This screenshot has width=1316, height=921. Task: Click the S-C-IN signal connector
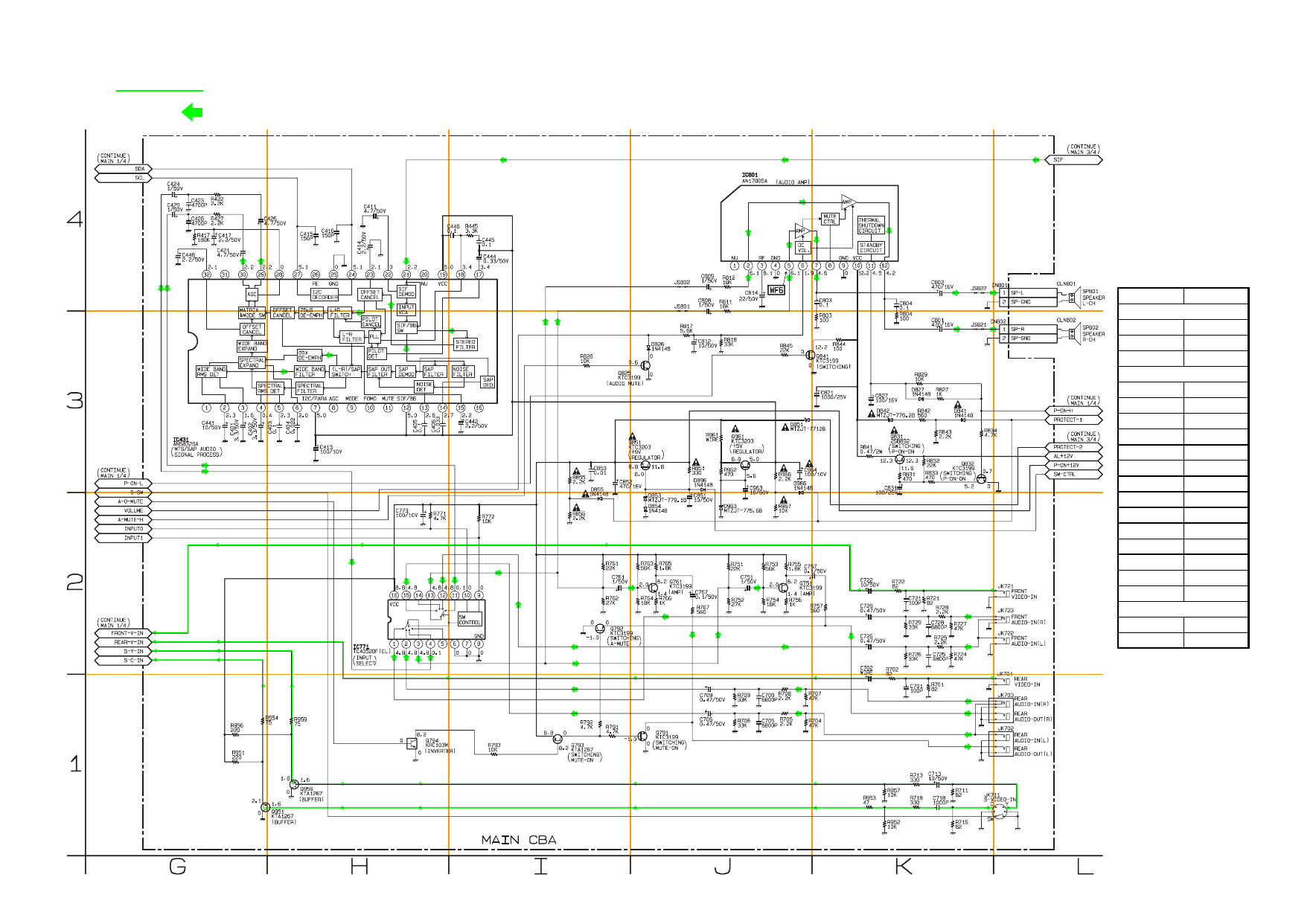[x=124, y=660]
